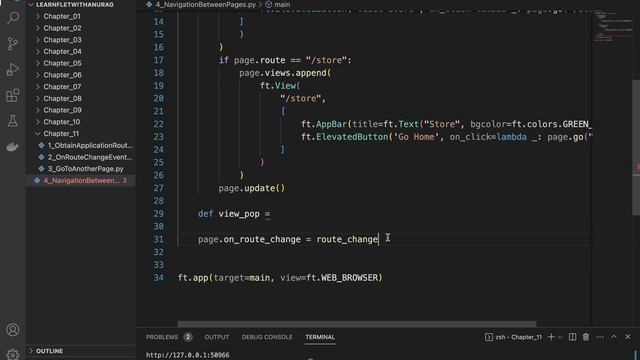Click the vertical editor scrollbar thumb
640x360 pixels.
tap(636, 147)
